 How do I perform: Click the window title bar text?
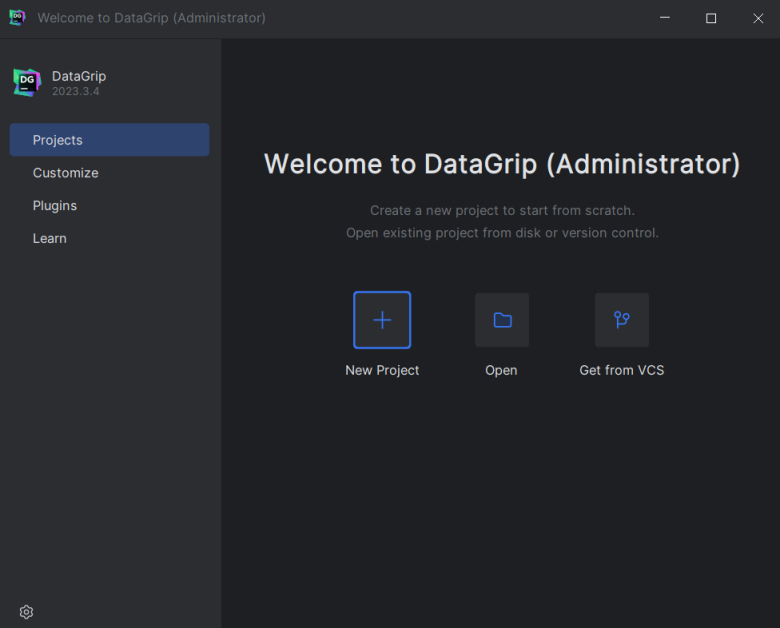[x=152, y=18]
